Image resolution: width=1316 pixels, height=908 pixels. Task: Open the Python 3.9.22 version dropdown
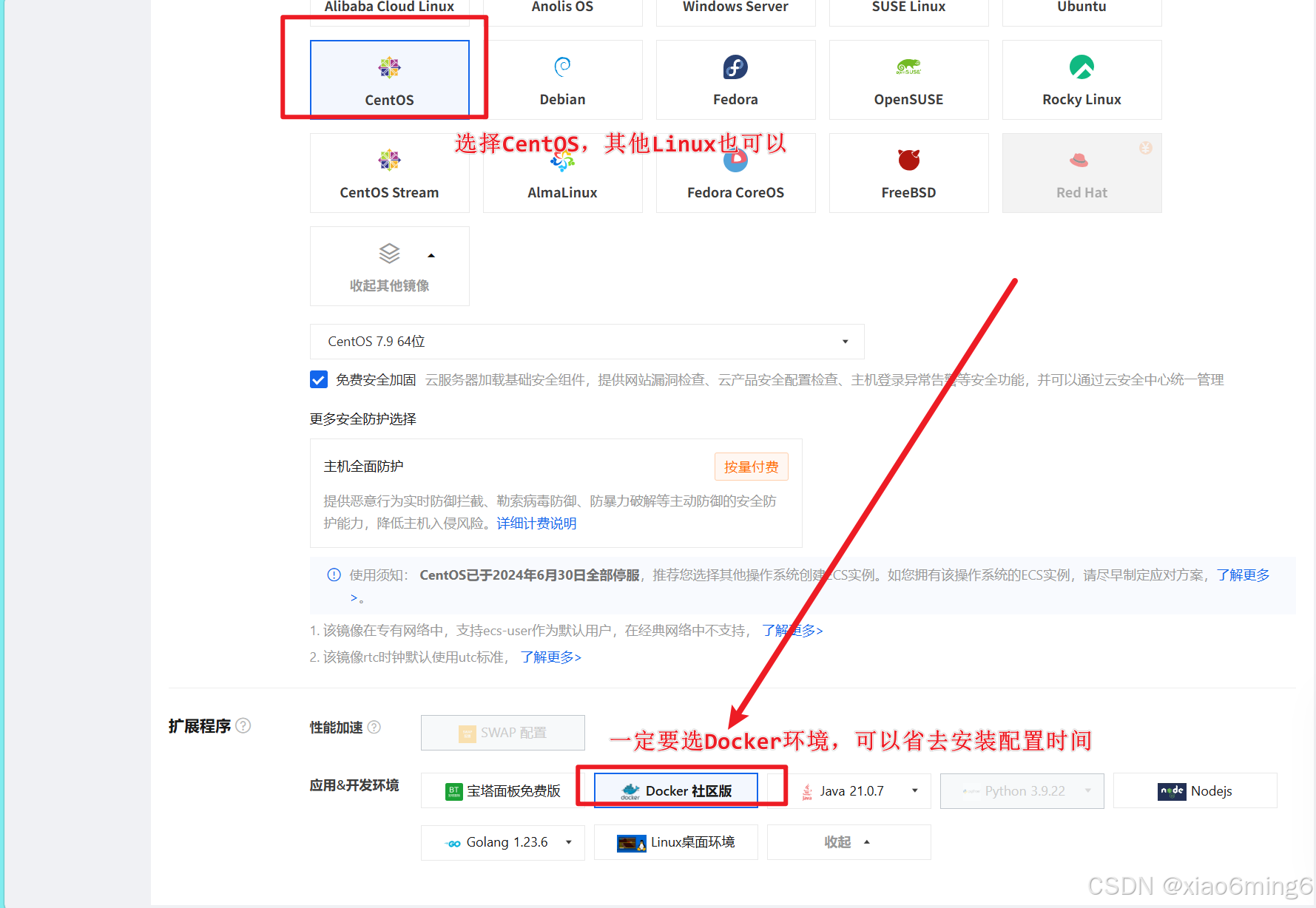1022,790
